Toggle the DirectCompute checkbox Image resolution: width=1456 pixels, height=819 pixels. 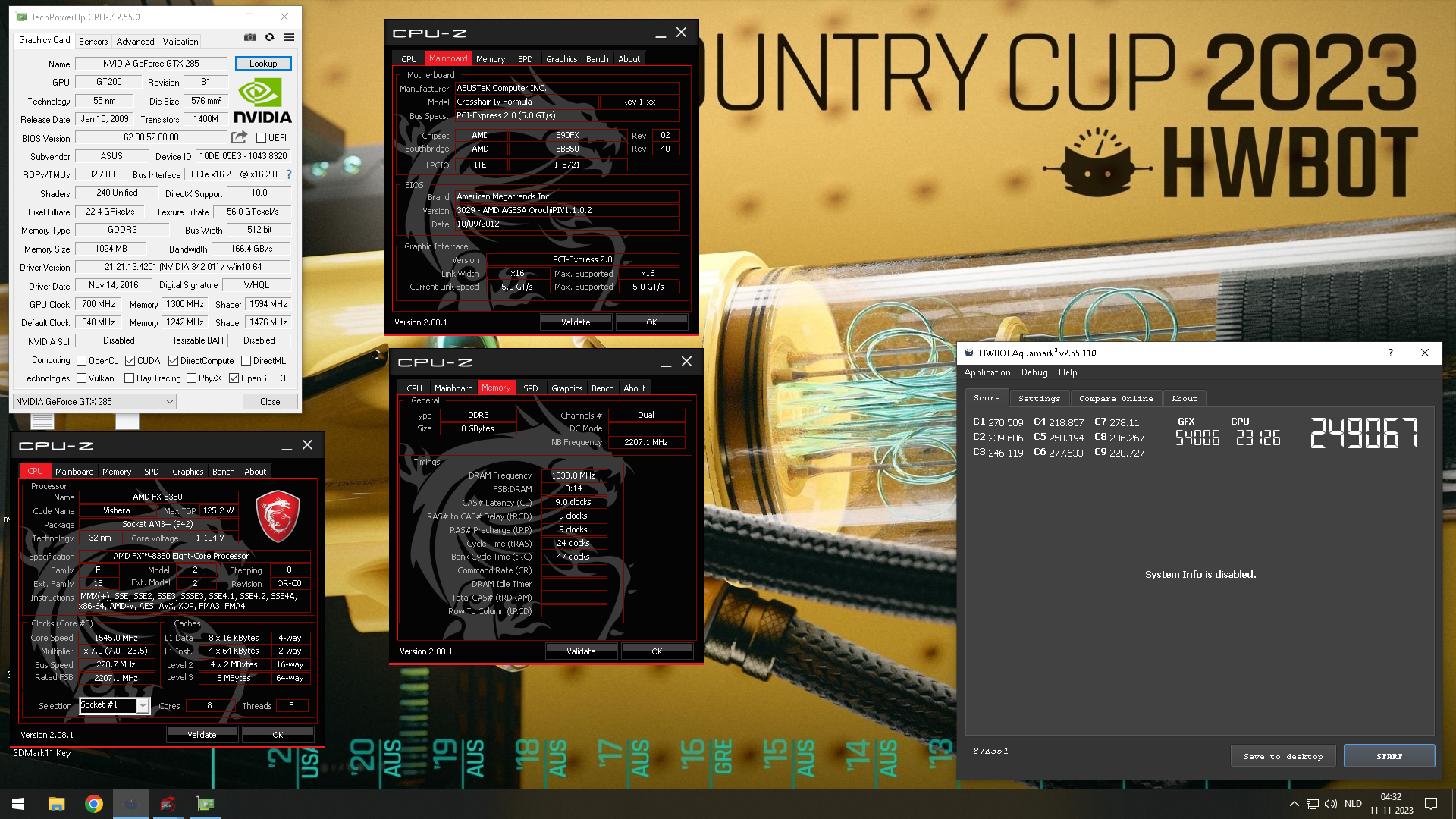click(173, 361)
